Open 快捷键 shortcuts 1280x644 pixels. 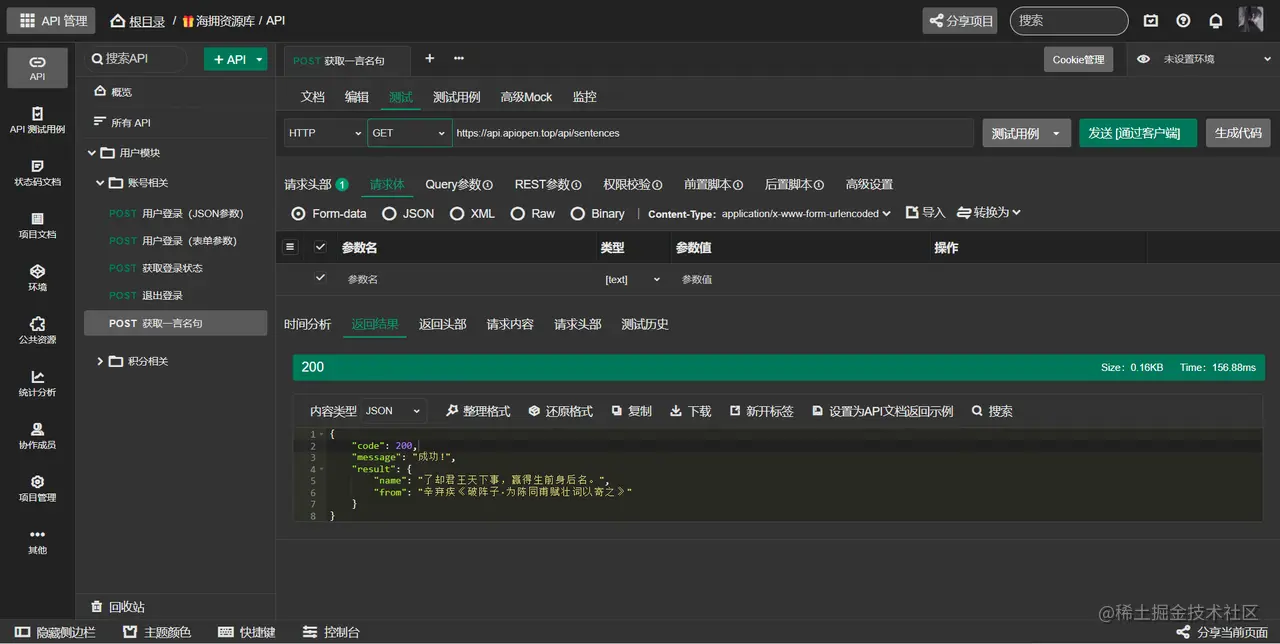coord(246,632)
